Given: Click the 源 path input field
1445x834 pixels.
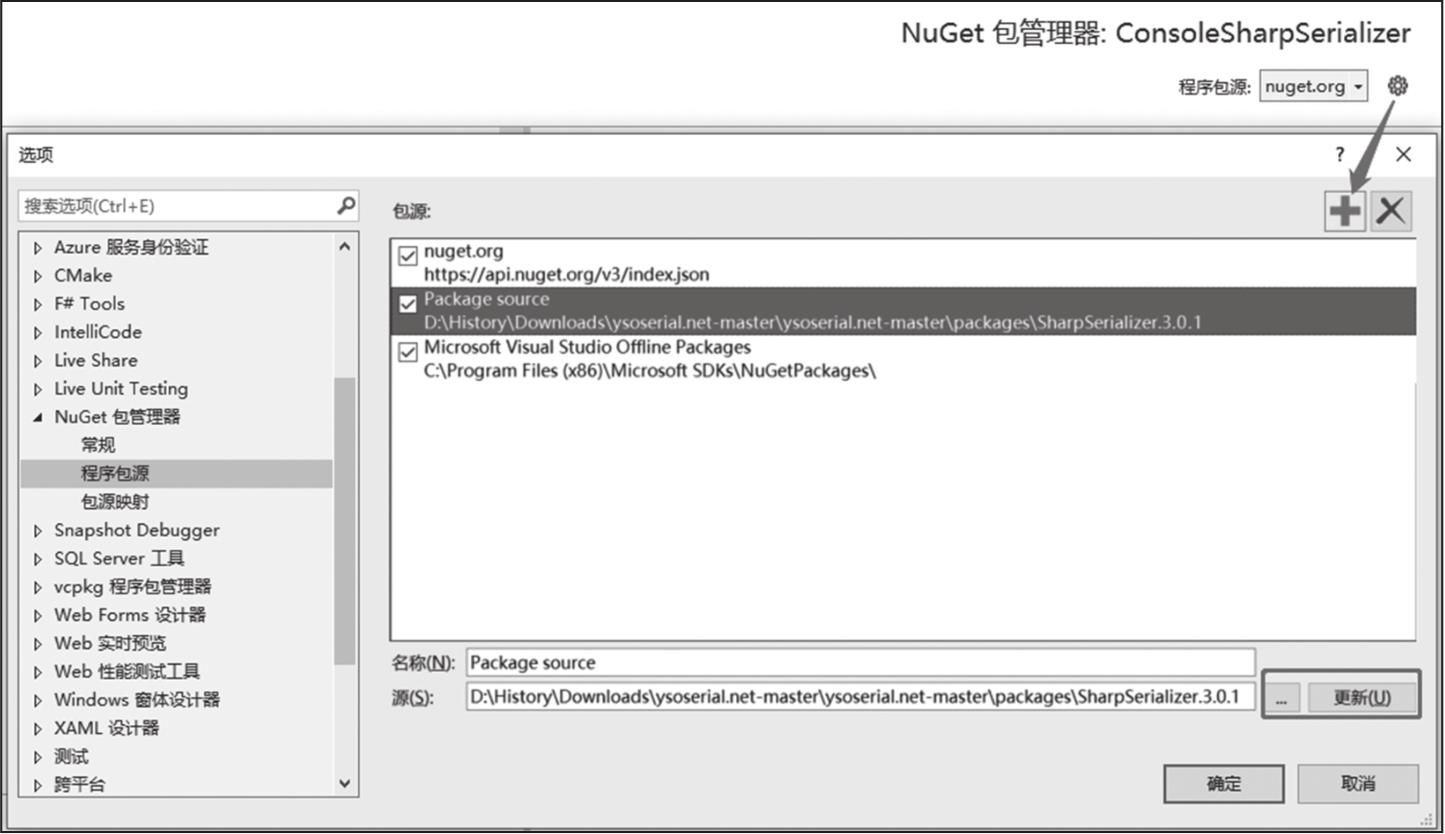Looking at the screenshot, I should coord(860,696).
